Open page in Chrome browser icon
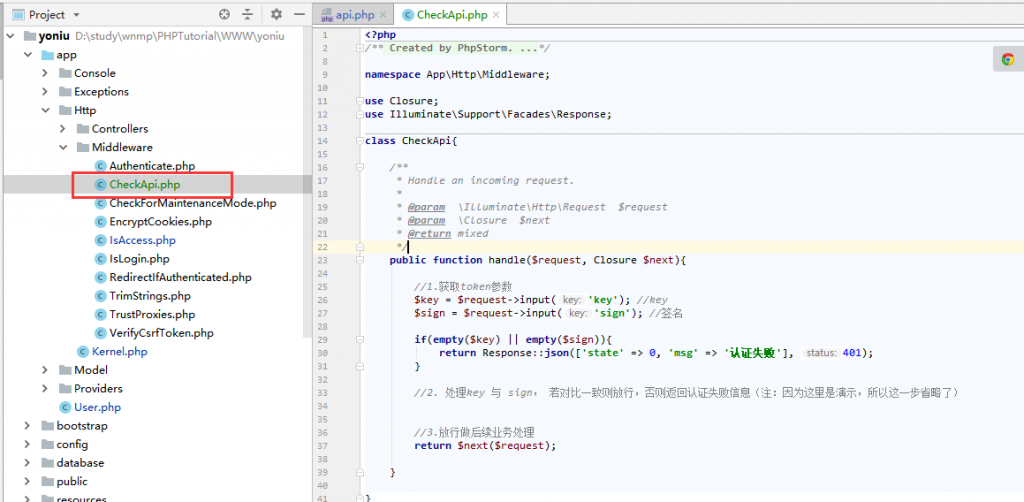 pos(1008,59)
